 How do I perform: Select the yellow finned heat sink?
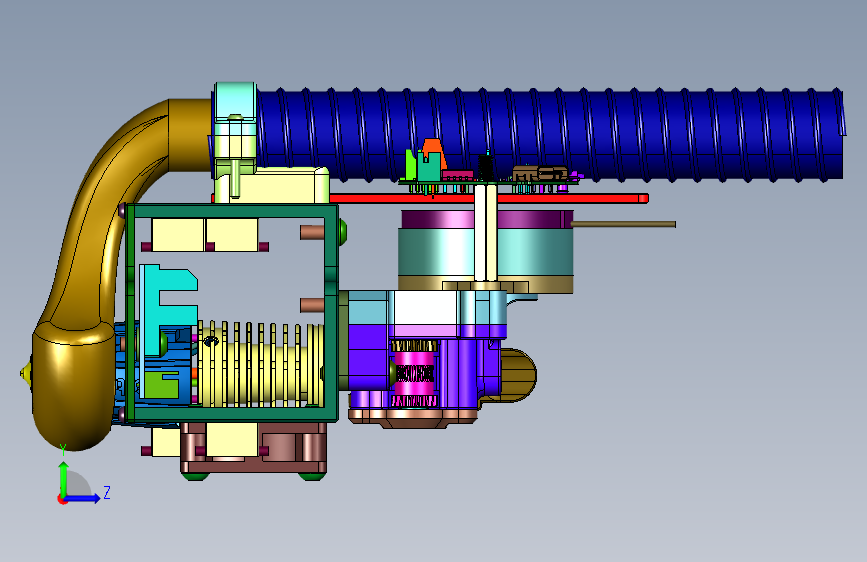(260, 364)
